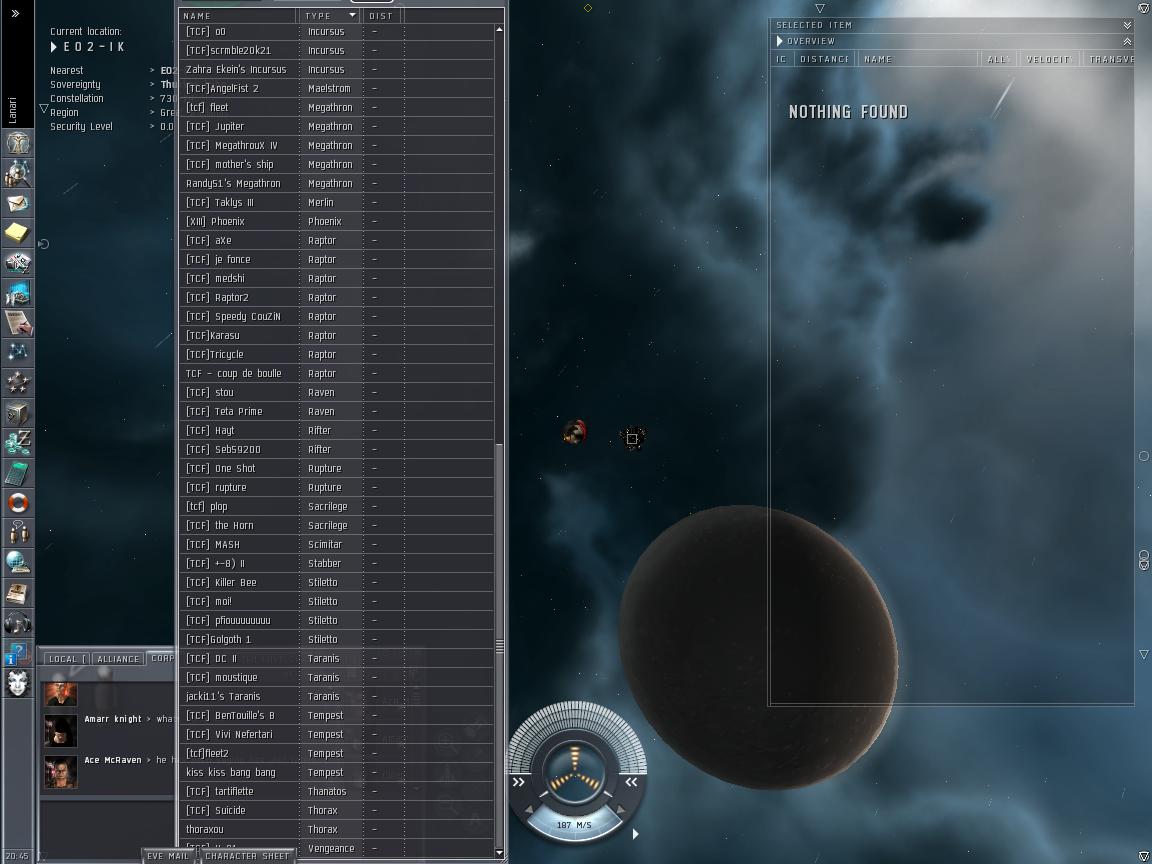The image size is (1152, 864).
Task: Select the 'kiss kiss bang bang' row
Action: pos(336,772)
